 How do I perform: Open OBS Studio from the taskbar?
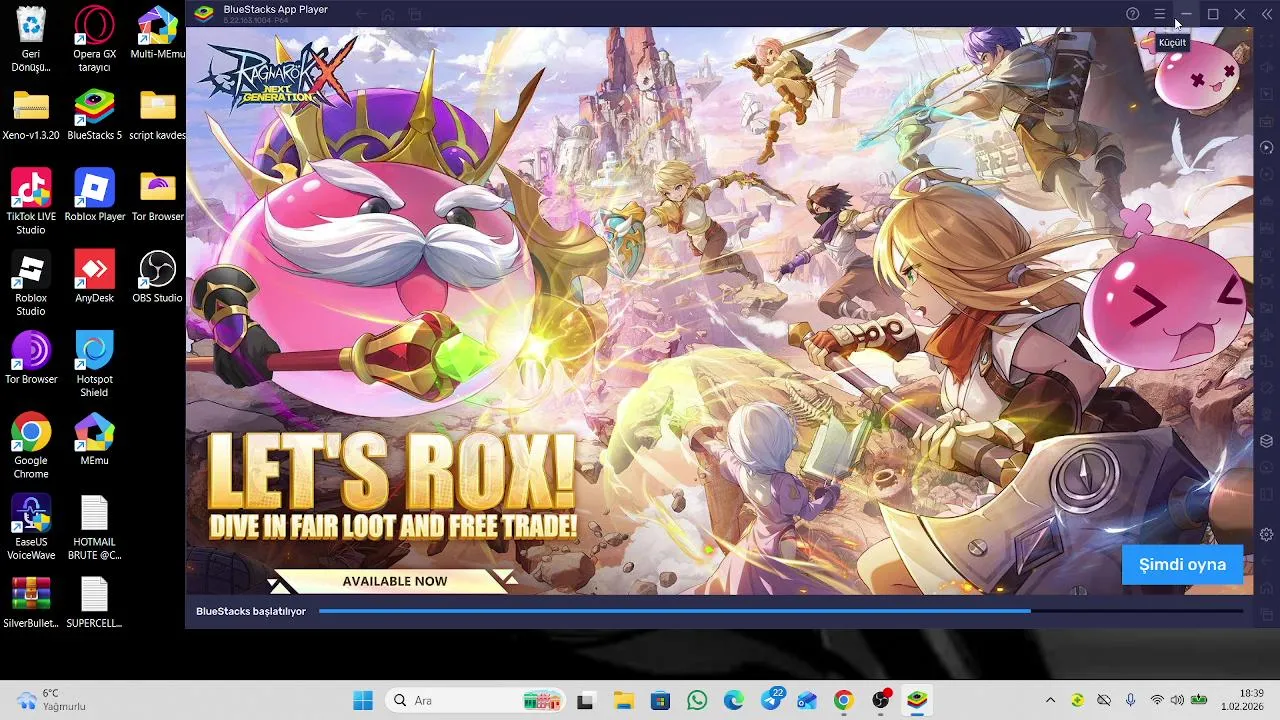click(x=881, y=700)
